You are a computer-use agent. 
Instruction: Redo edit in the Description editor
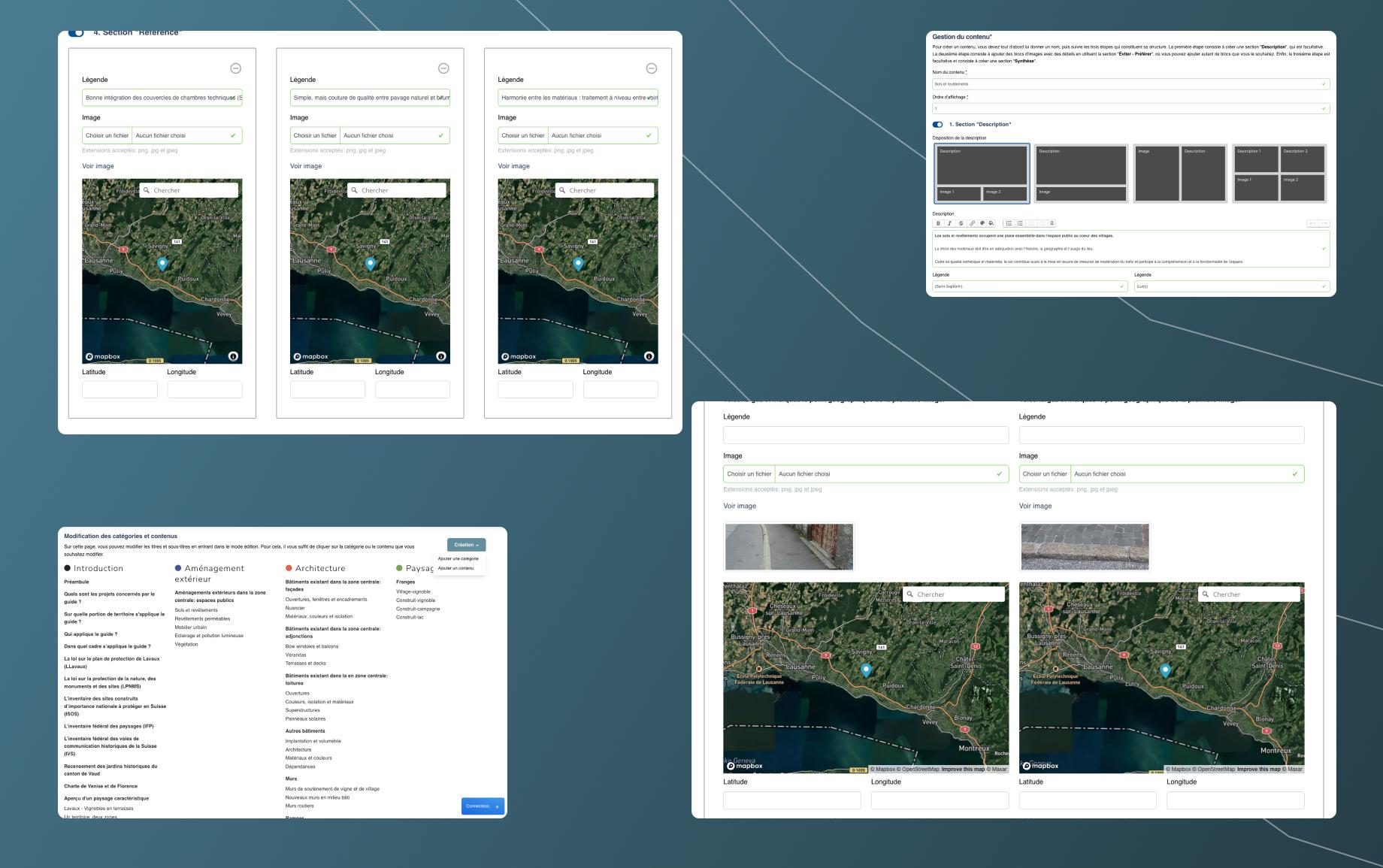[x=1324, y=223]
